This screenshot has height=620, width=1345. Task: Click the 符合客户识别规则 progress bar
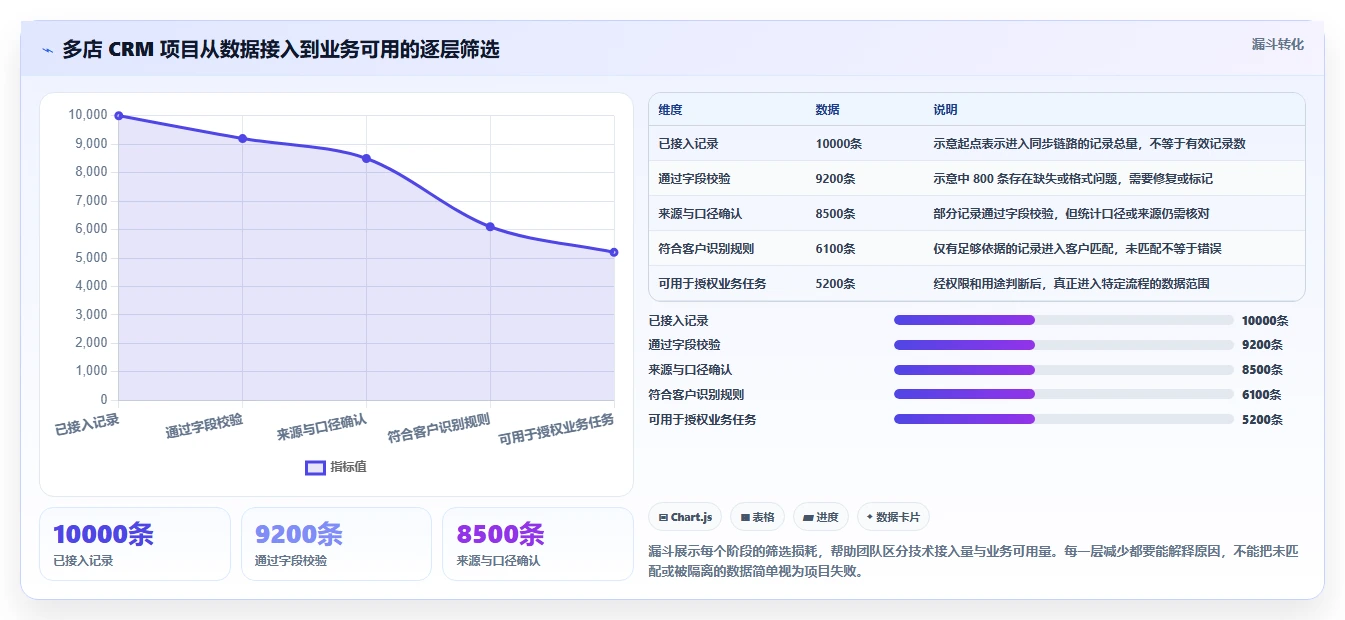click(x=1064, y=394)
